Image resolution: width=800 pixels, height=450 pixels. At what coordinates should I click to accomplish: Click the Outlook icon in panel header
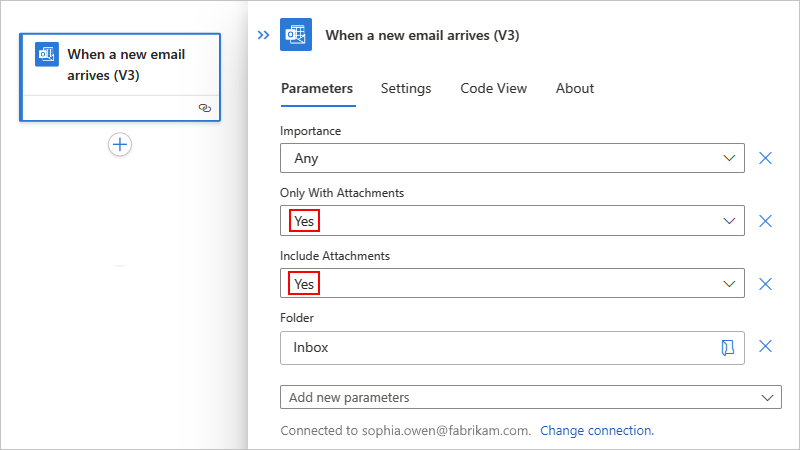pos(295,35)
